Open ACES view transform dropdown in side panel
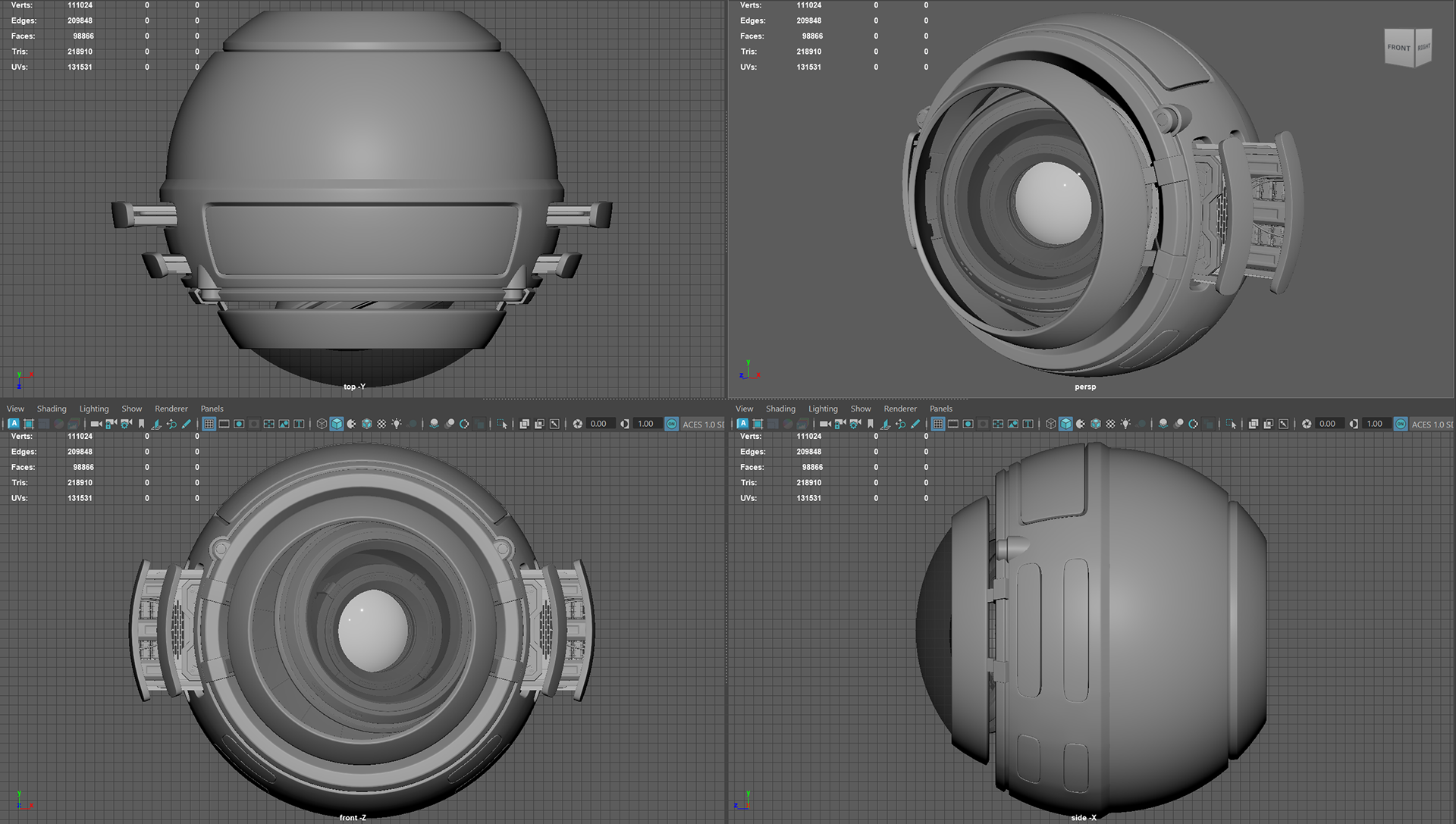 point(1432,424)
